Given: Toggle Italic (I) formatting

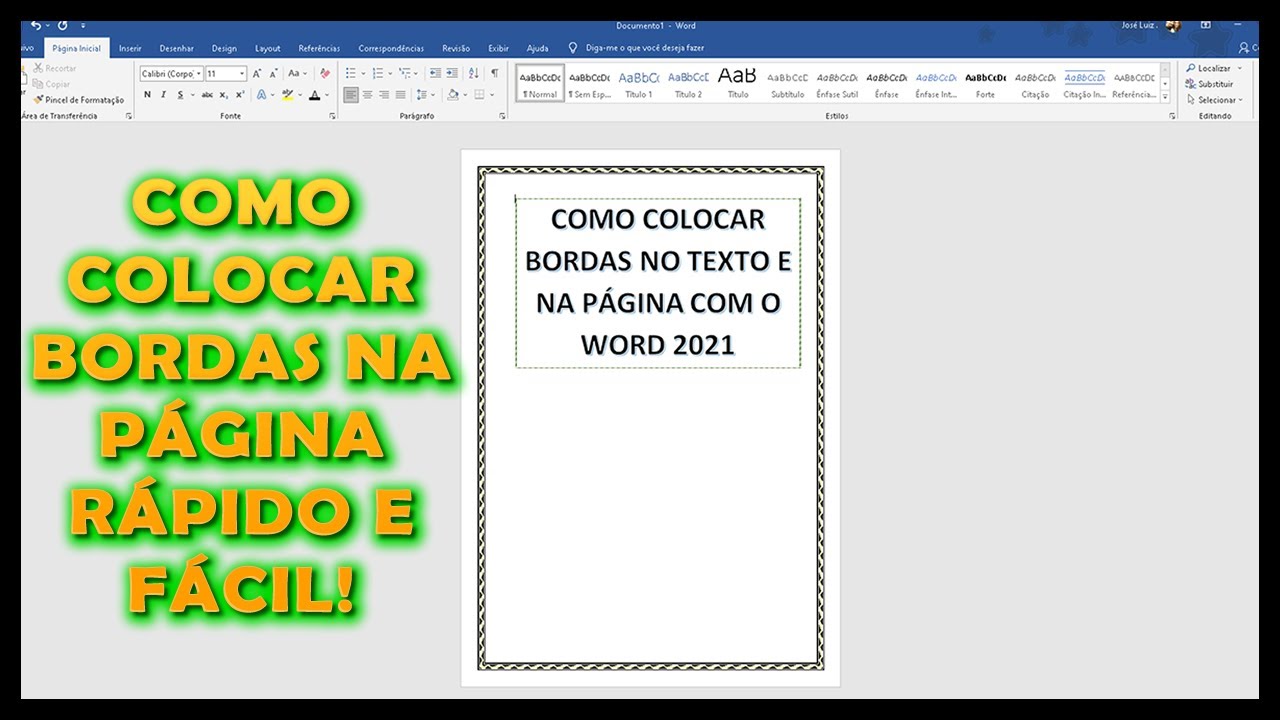Looking at the screenshot, I should (x=164, y=95).
